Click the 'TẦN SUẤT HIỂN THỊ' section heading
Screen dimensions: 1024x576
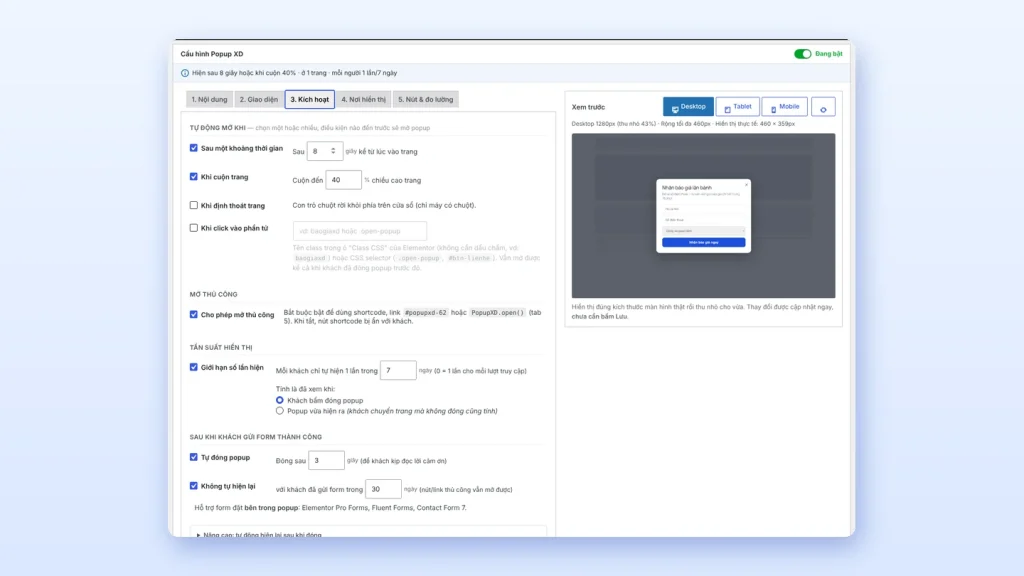tap(221, 347)
